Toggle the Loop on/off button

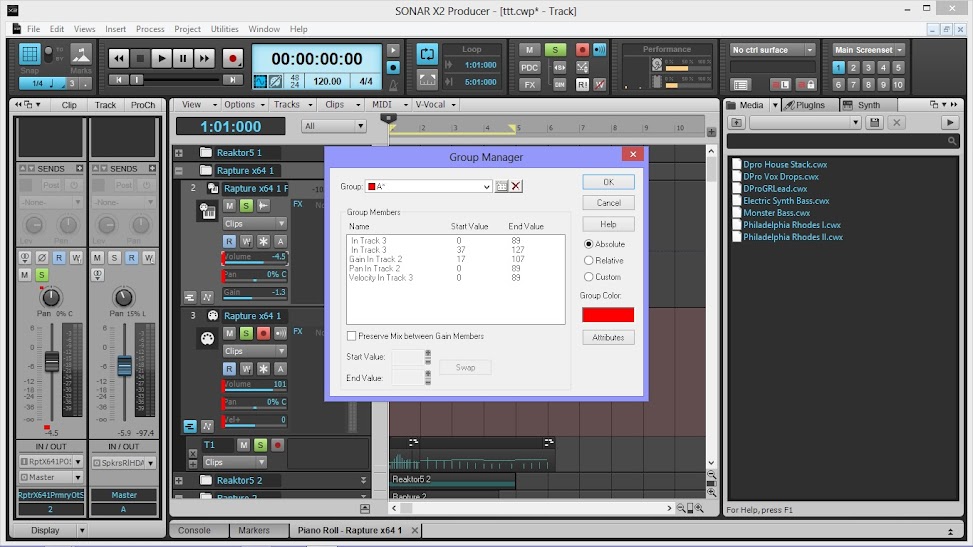coord(427,55)
